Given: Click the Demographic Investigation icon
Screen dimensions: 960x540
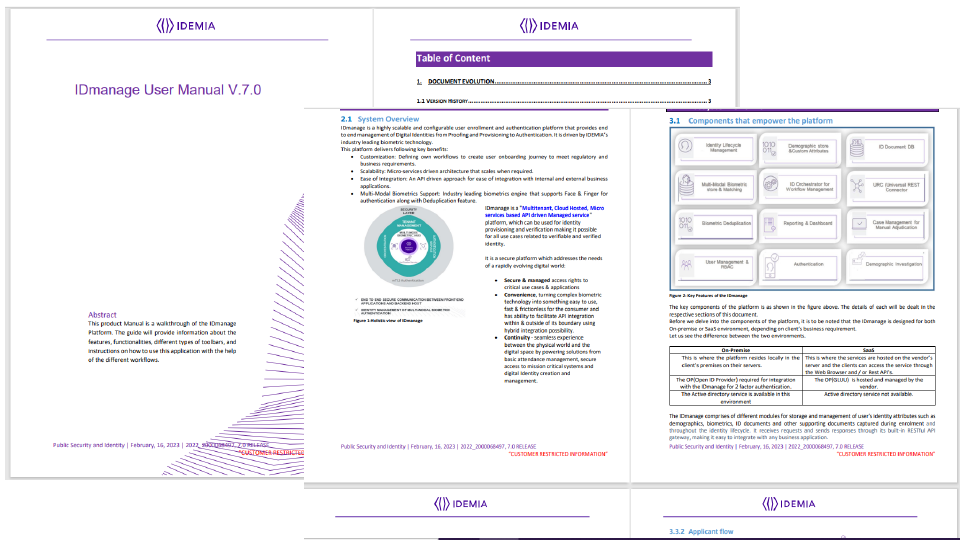Looking at the screenshot, I should click(858, 258).
